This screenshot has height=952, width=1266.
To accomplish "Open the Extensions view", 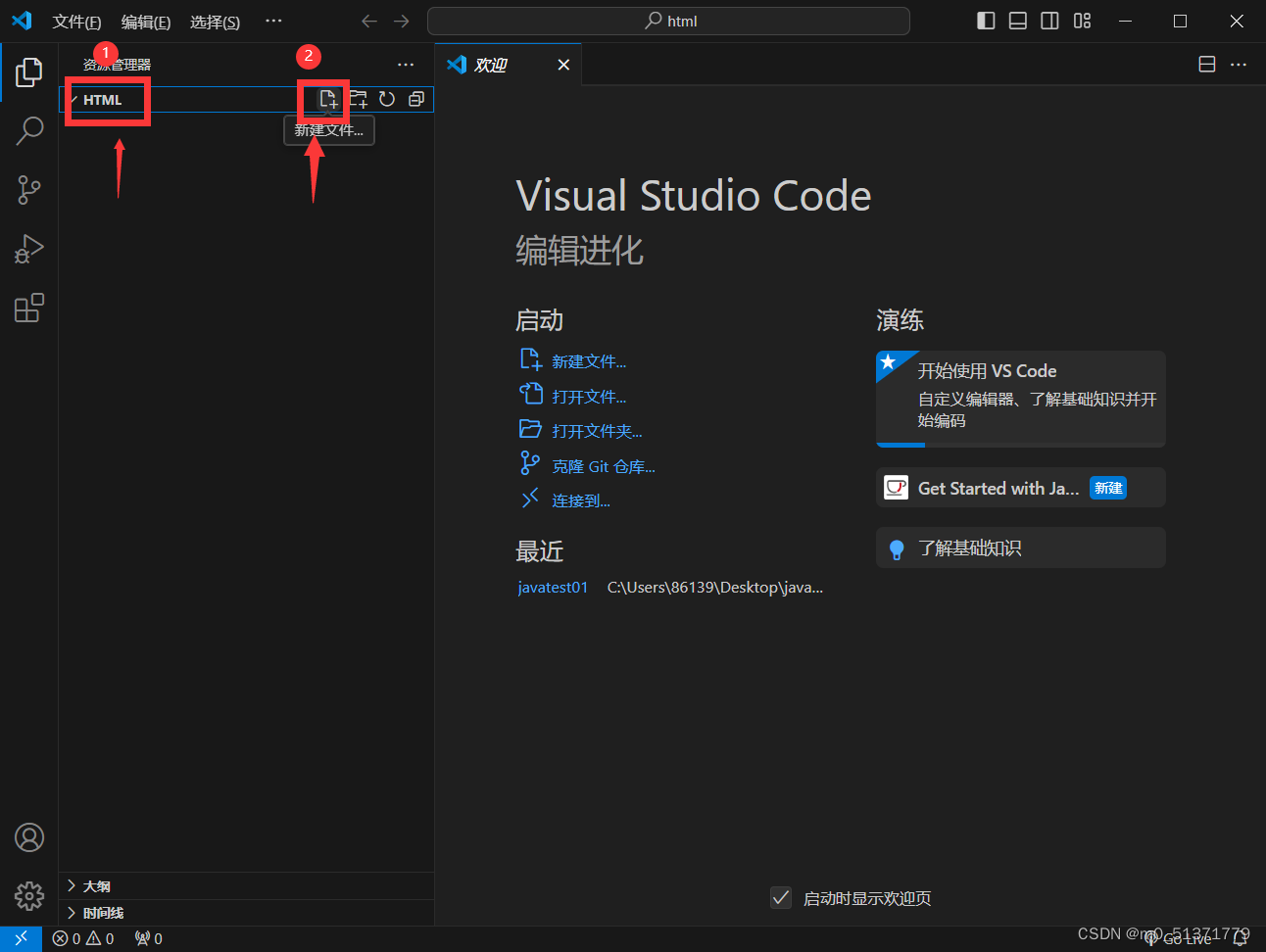I will click(x=29, y=308).
